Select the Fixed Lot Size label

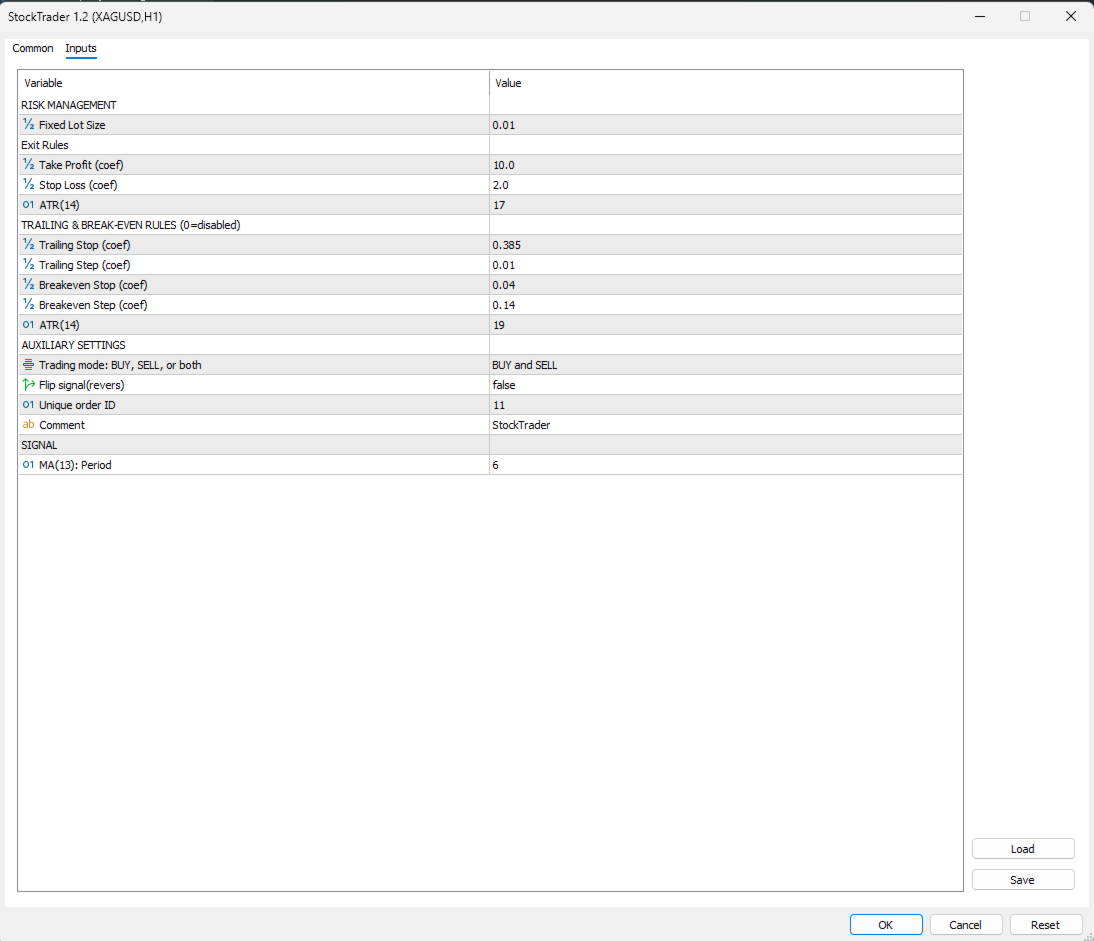[x=72, y=125]
